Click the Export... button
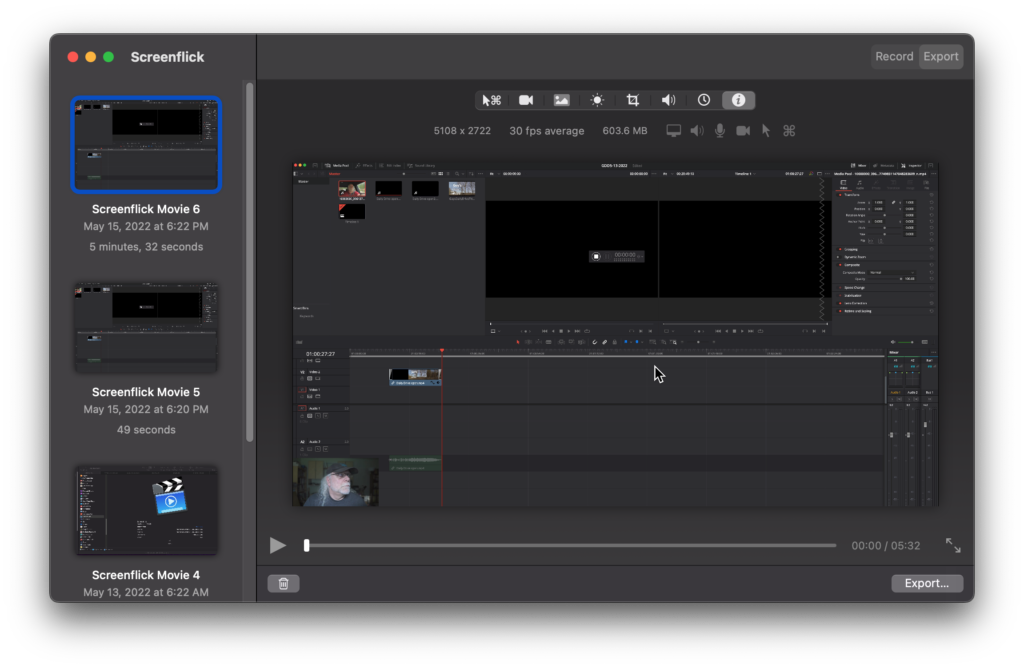Image resolution: width=1024 pixels, height=668 pixels. (927, 583)
